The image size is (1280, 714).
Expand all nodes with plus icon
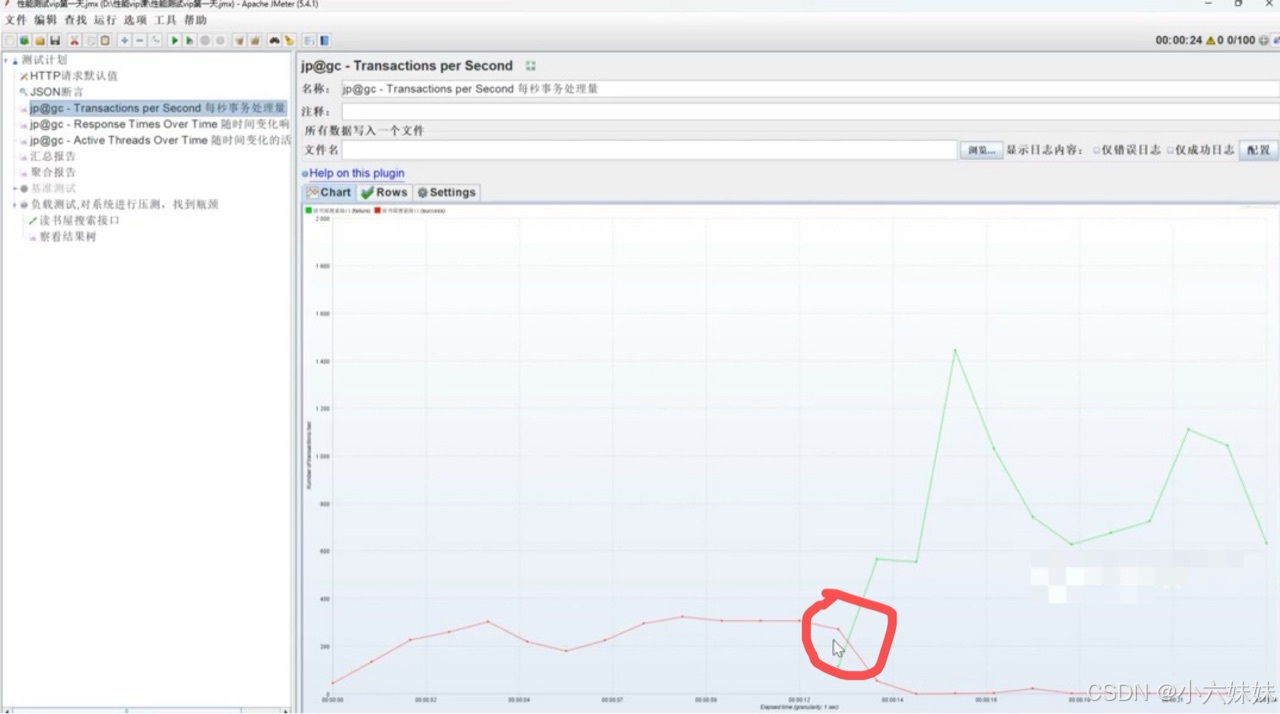point(124,40)
